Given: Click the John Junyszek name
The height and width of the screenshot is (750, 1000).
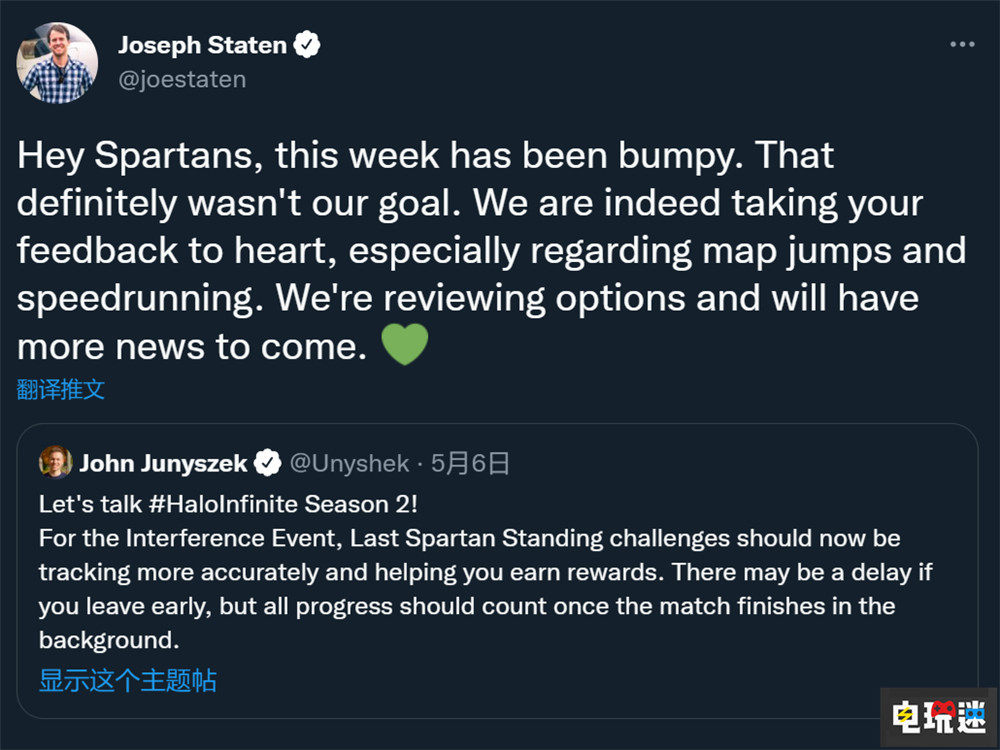Looking at the screenshot, I should (x=164, y=463).
